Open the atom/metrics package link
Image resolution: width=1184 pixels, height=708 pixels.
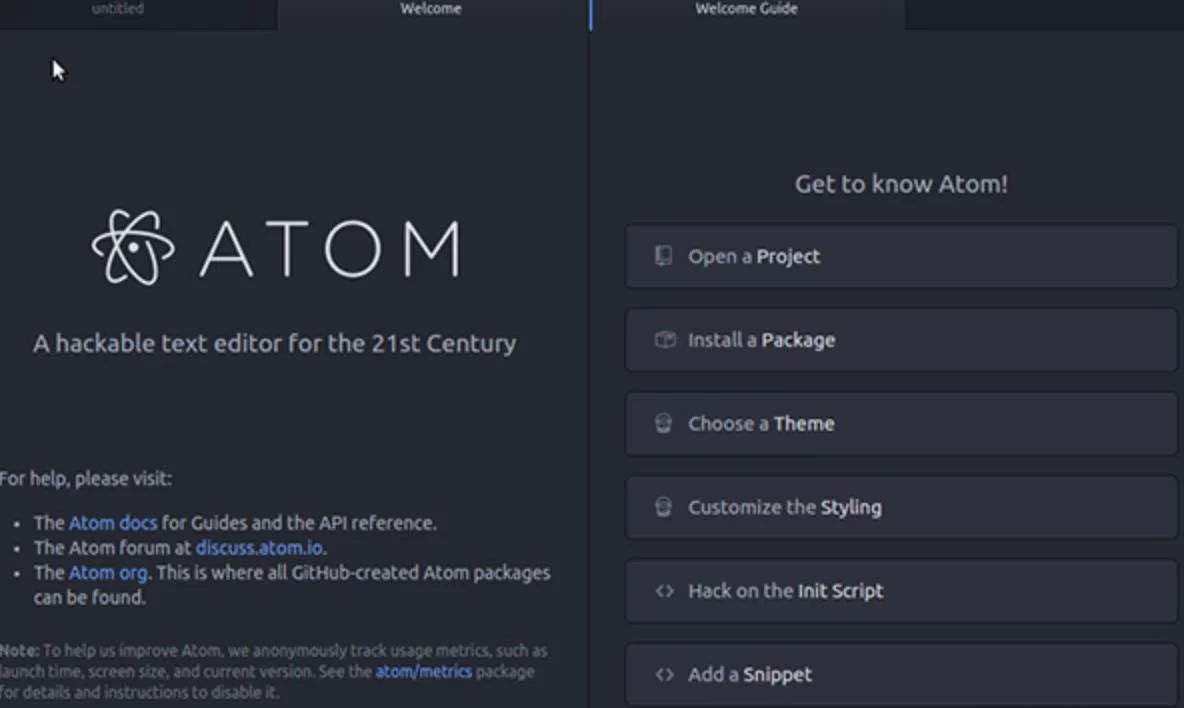[x=424, y=672]
